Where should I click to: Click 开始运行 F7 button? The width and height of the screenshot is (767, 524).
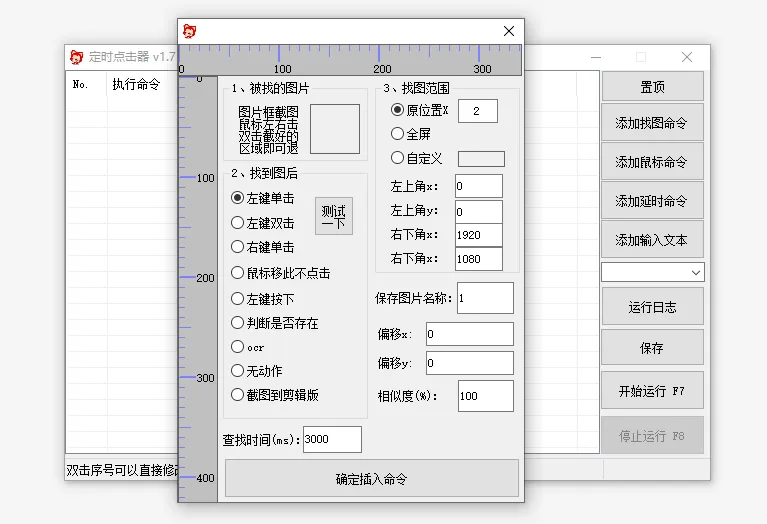tap(653, 390)
